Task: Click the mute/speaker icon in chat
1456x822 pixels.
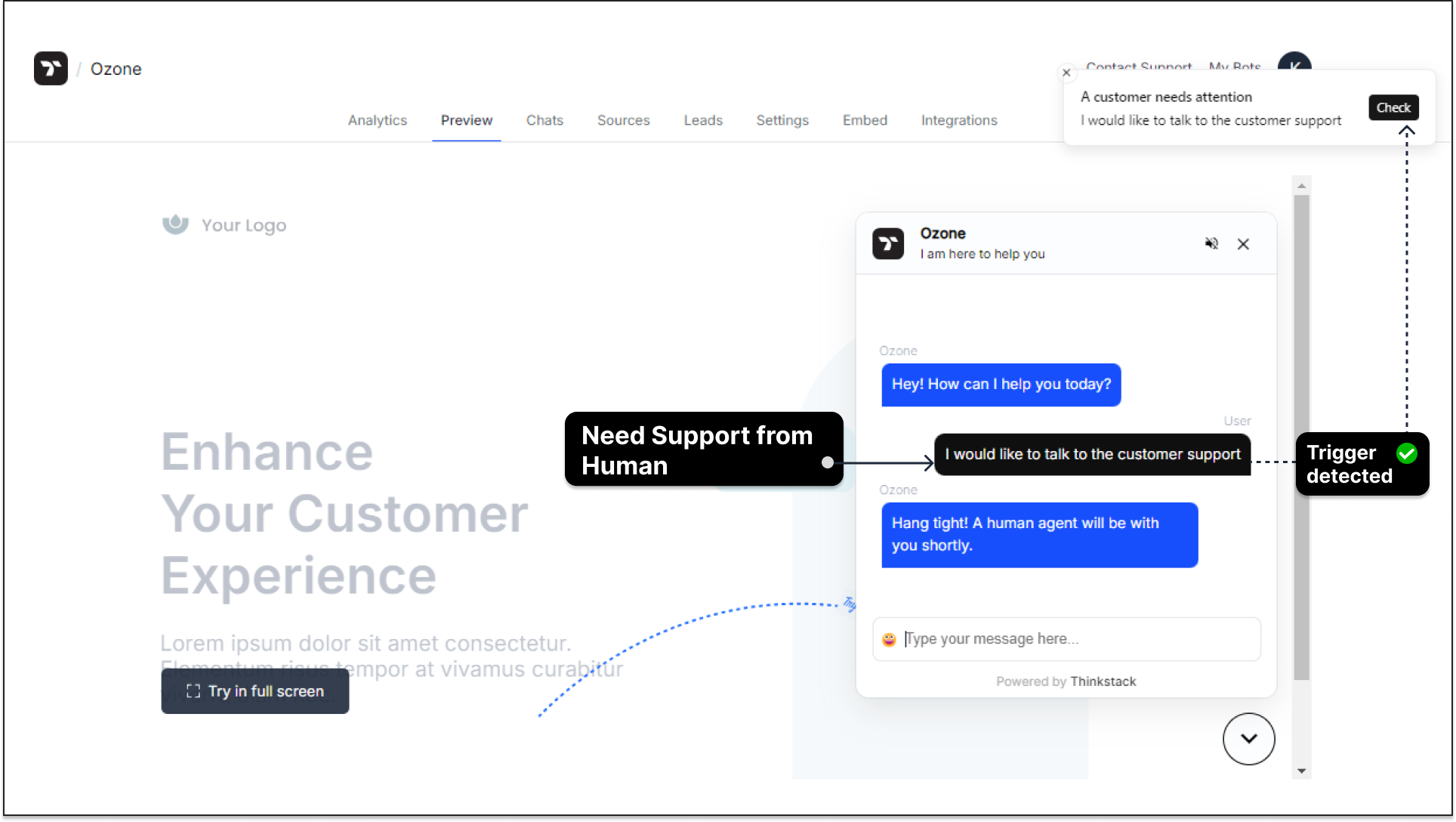Action: [1212, 243]
